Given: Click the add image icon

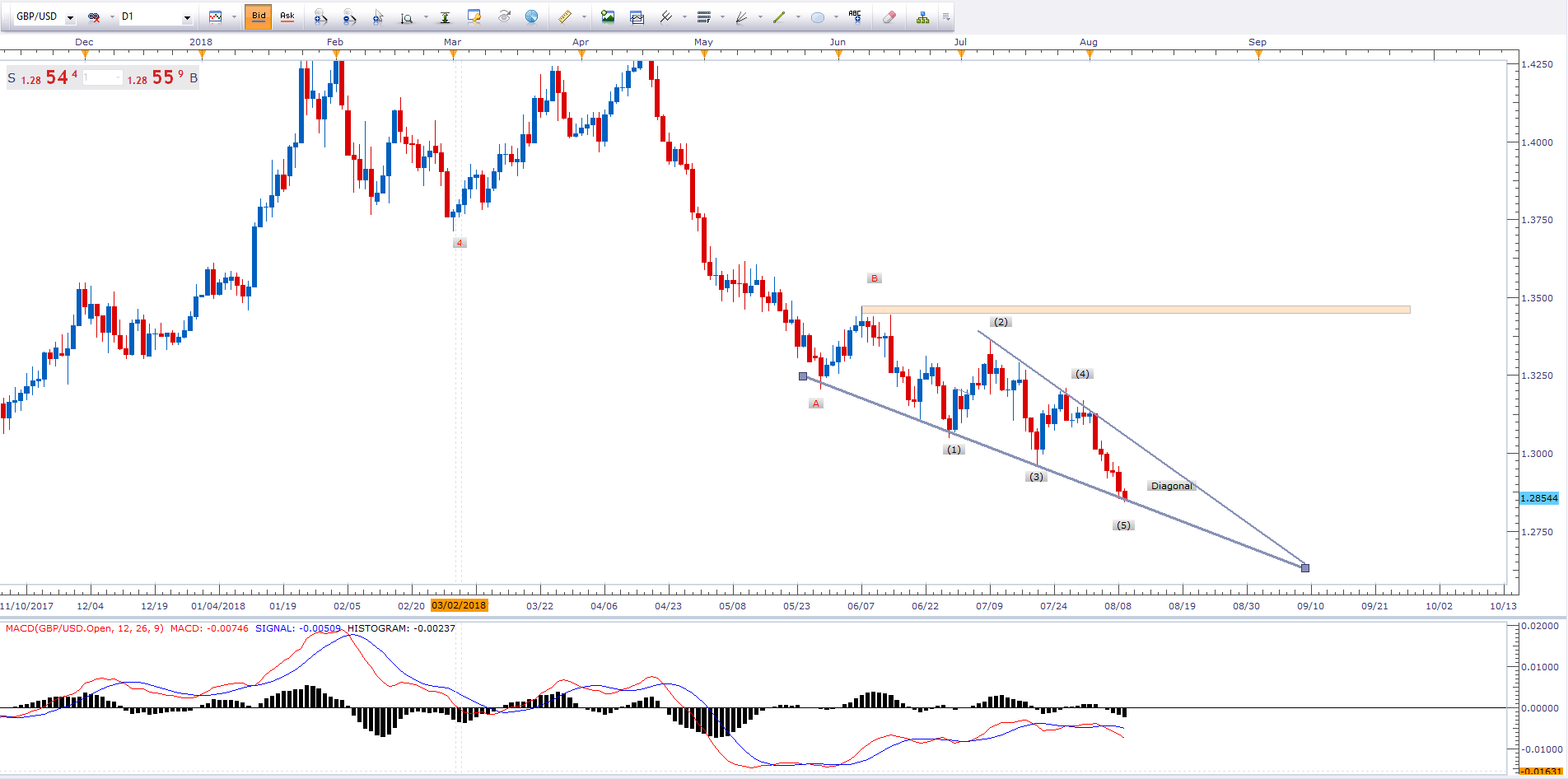Looking at the screenshot, I should (608, 16).
